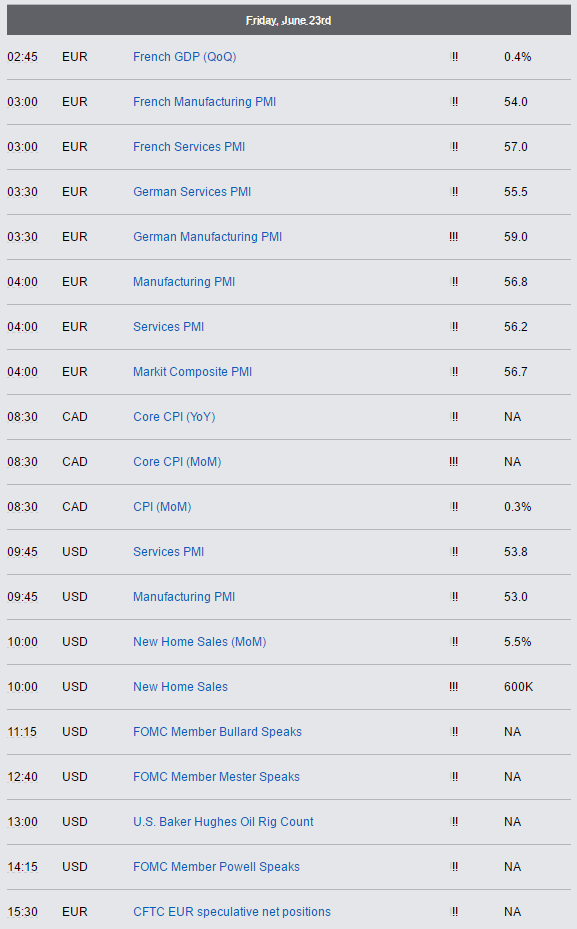Click importance icon beside Core CPI (MoM)
This screenshot has width=577, height=929.
click(x=453, y=462)
